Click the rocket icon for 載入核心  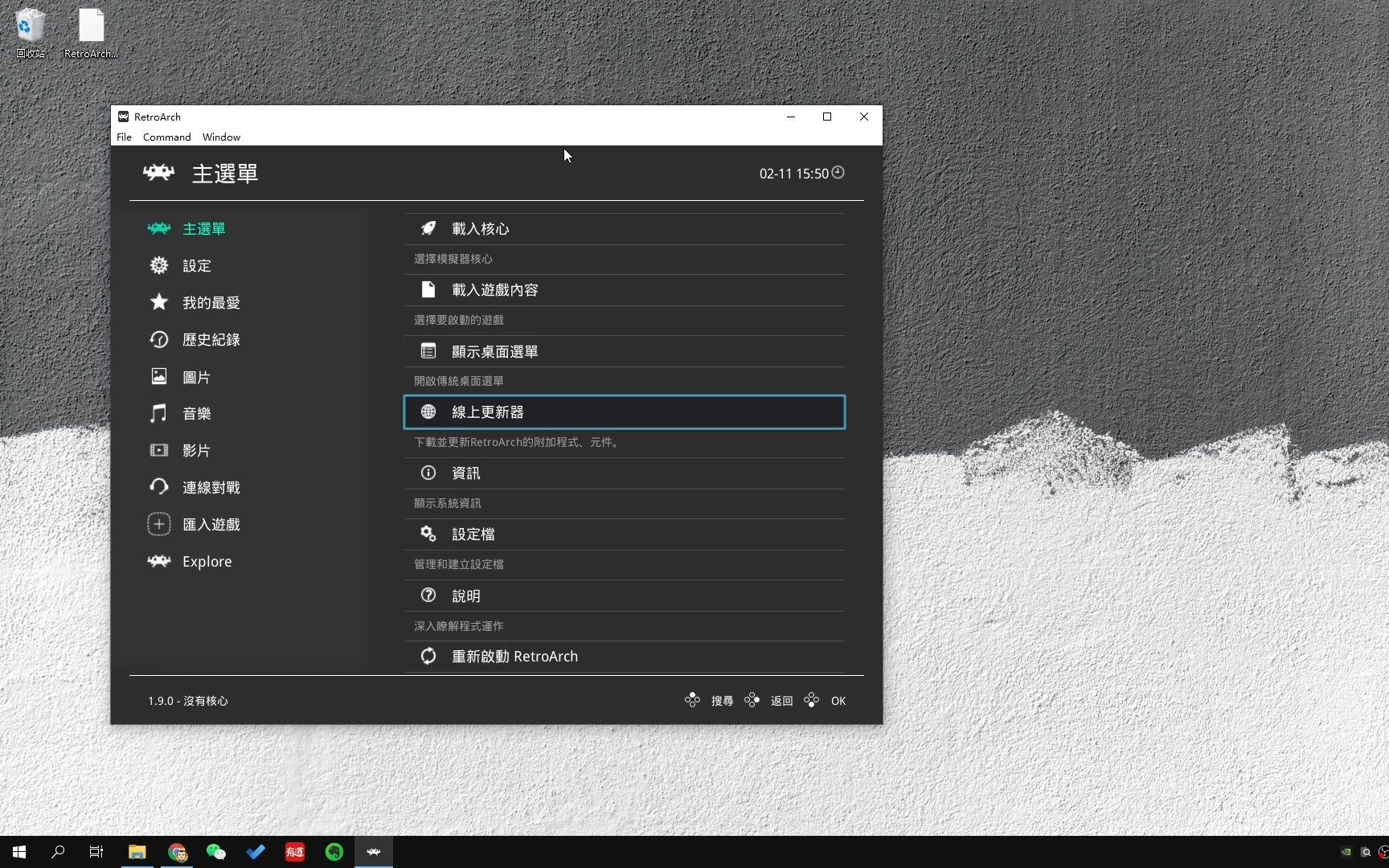point(428,228)
